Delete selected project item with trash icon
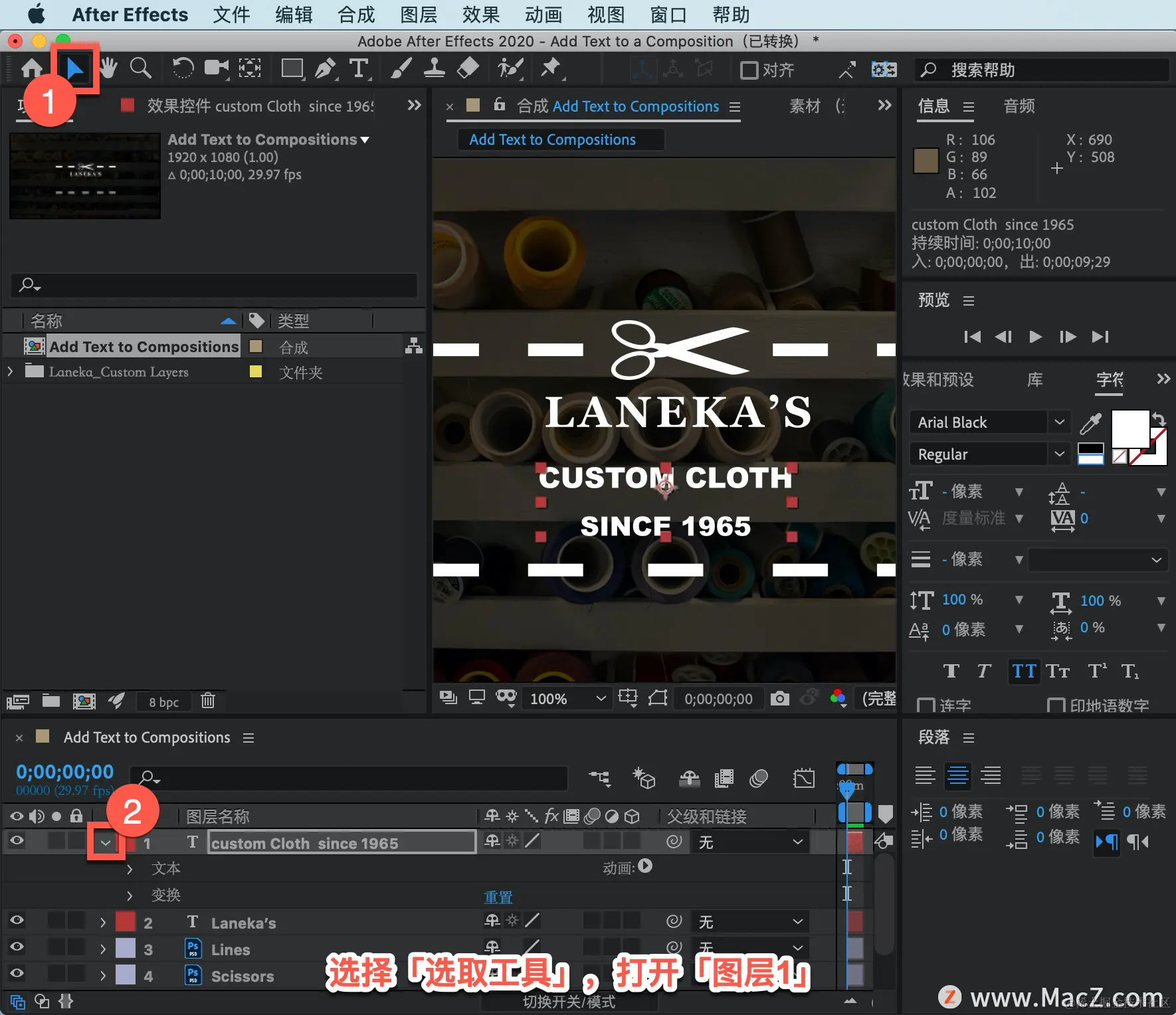1176x1015 pixels. pos(208,701)
